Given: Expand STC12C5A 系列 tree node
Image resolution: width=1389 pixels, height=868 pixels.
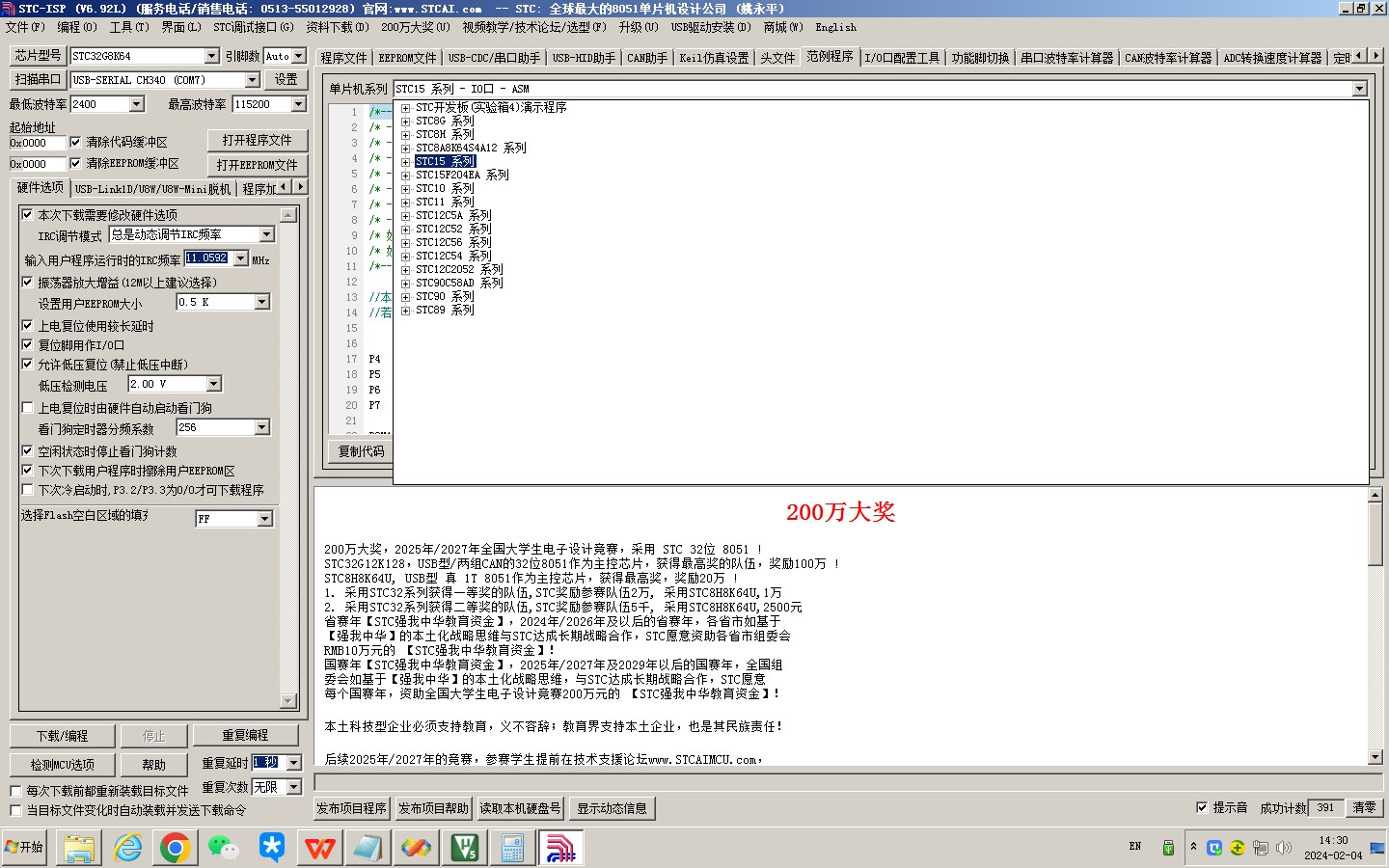Looking at the screenshot, I should (406, 216).
